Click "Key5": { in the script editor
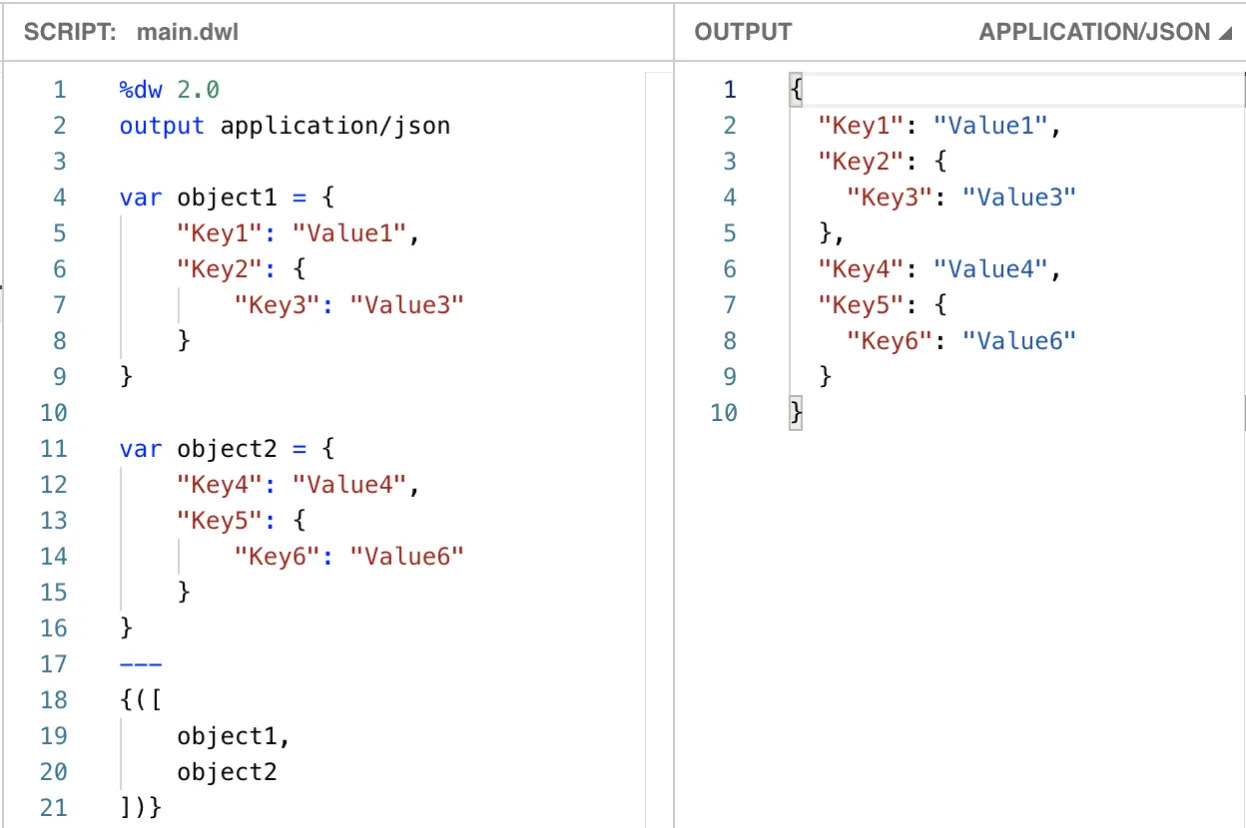1246x828 pixels. 241,520
